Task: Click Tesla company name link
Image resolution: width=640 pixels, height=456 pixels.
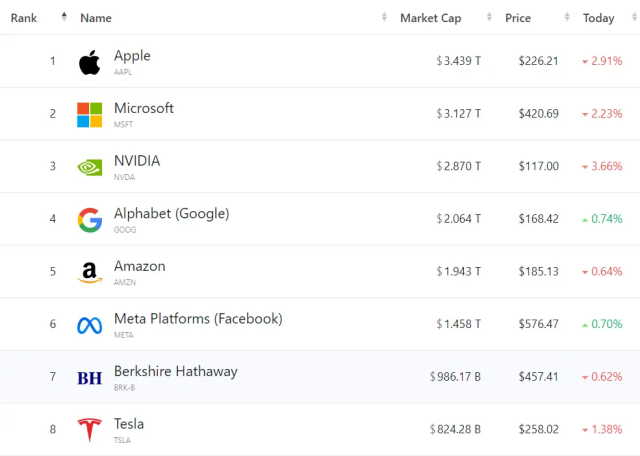Action: coord(129,423)
